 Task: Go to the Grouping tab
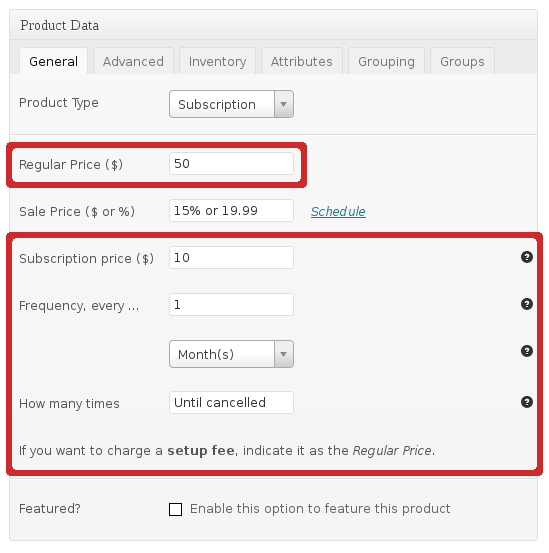point(386,61)
